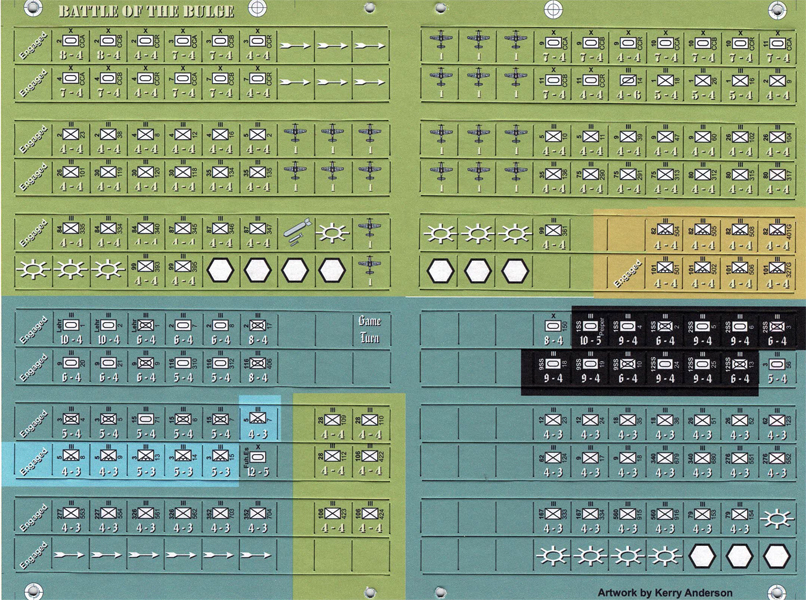Pick the 12/23 infantry 4-3 counter
This screenshot has height=600, width=806.
553,425
